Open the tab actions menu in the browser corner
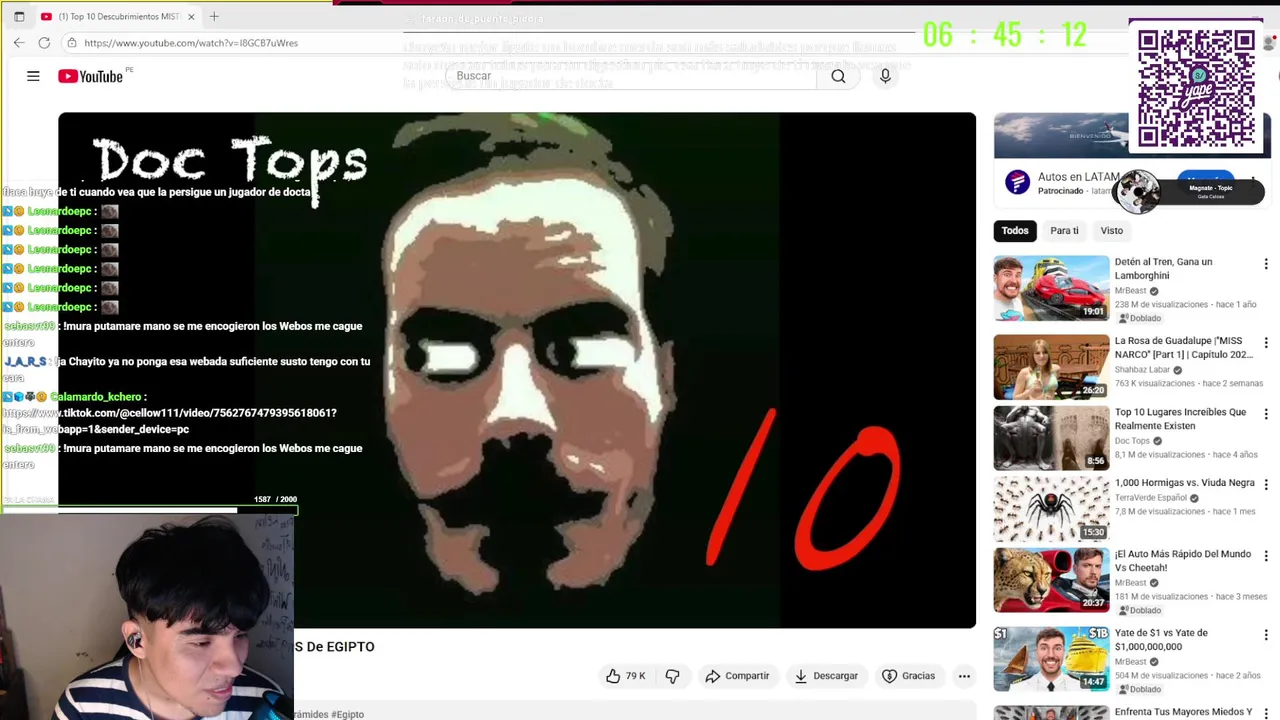This screenshot has width=1280, height=720. (18, 16)
